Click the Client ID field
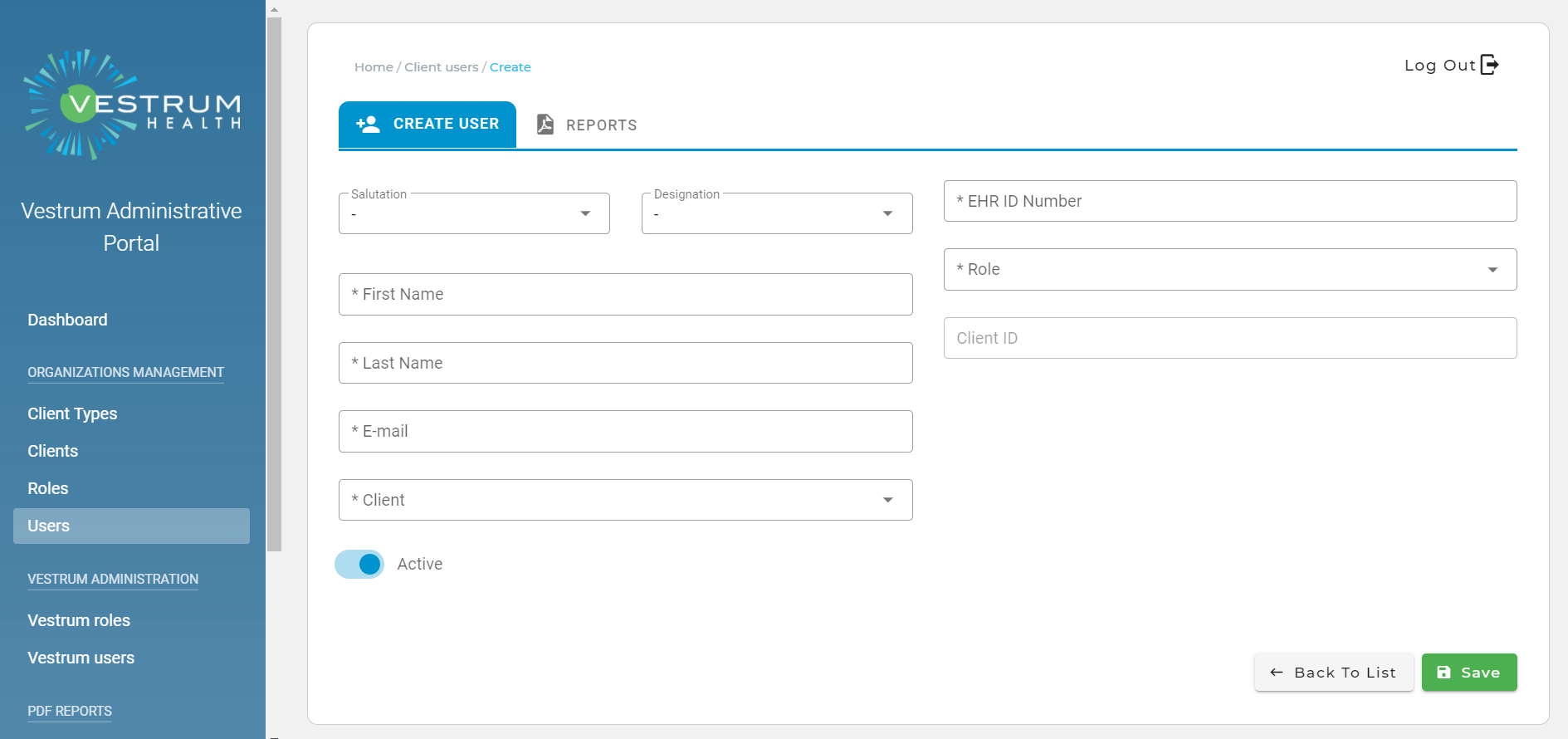This screenshot has width=1568, height=739. (x=1230, y=338)
